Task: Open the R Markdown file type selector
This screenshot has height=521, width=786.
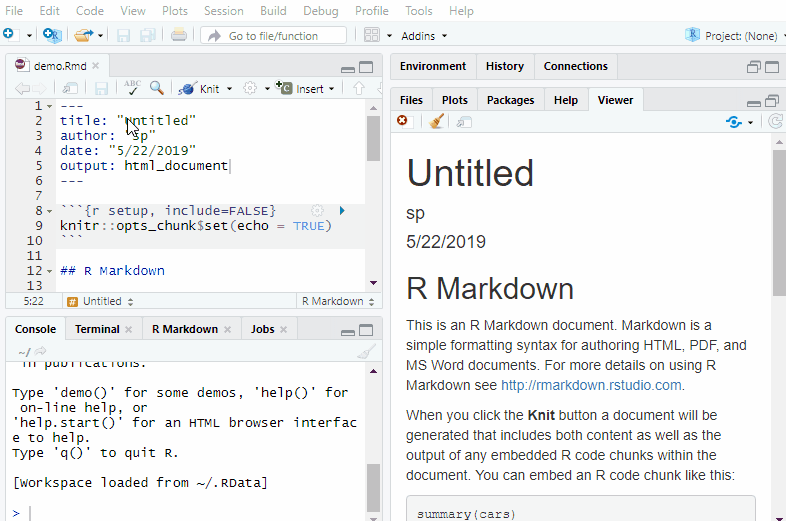Action: pyautogui.click(x=337, y=301)
